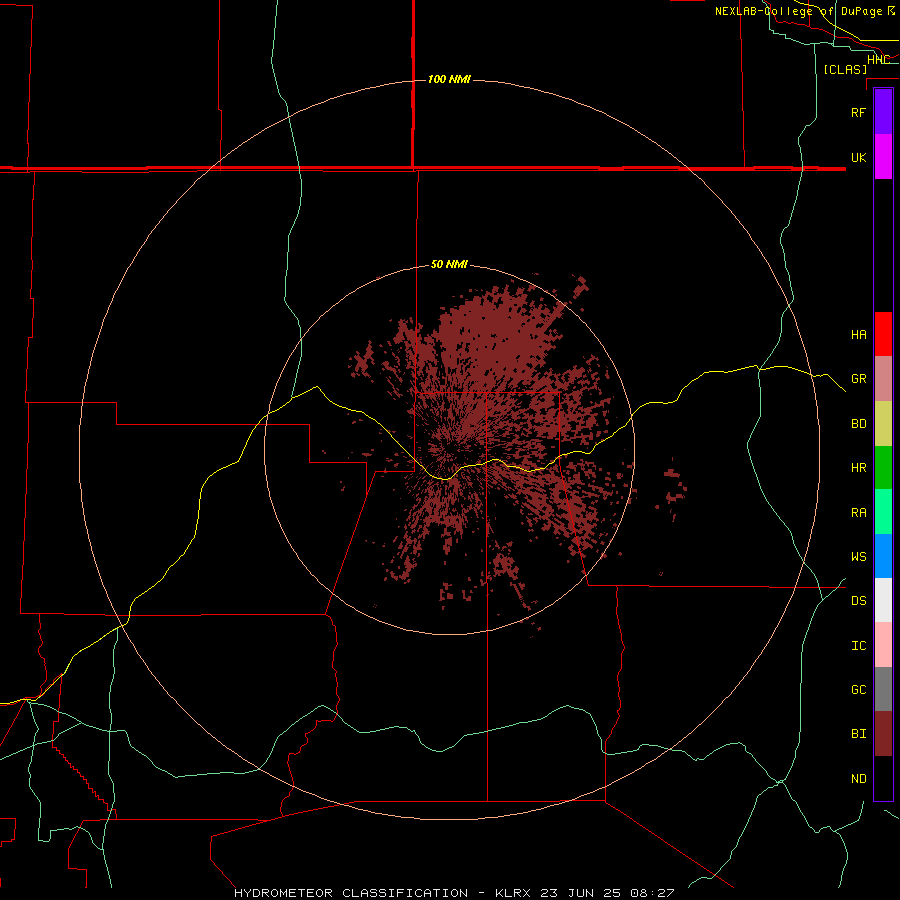Click the WS legend label
The height and width of the screenshot is (900, 900).
coord(859,557)
